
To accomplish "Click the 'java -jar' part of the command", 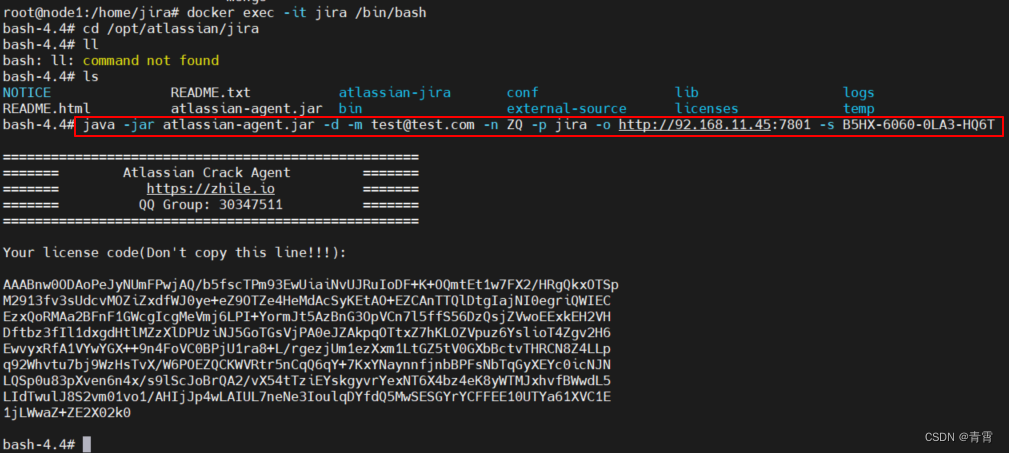I will pyautogui.click(x=118, y=124).
